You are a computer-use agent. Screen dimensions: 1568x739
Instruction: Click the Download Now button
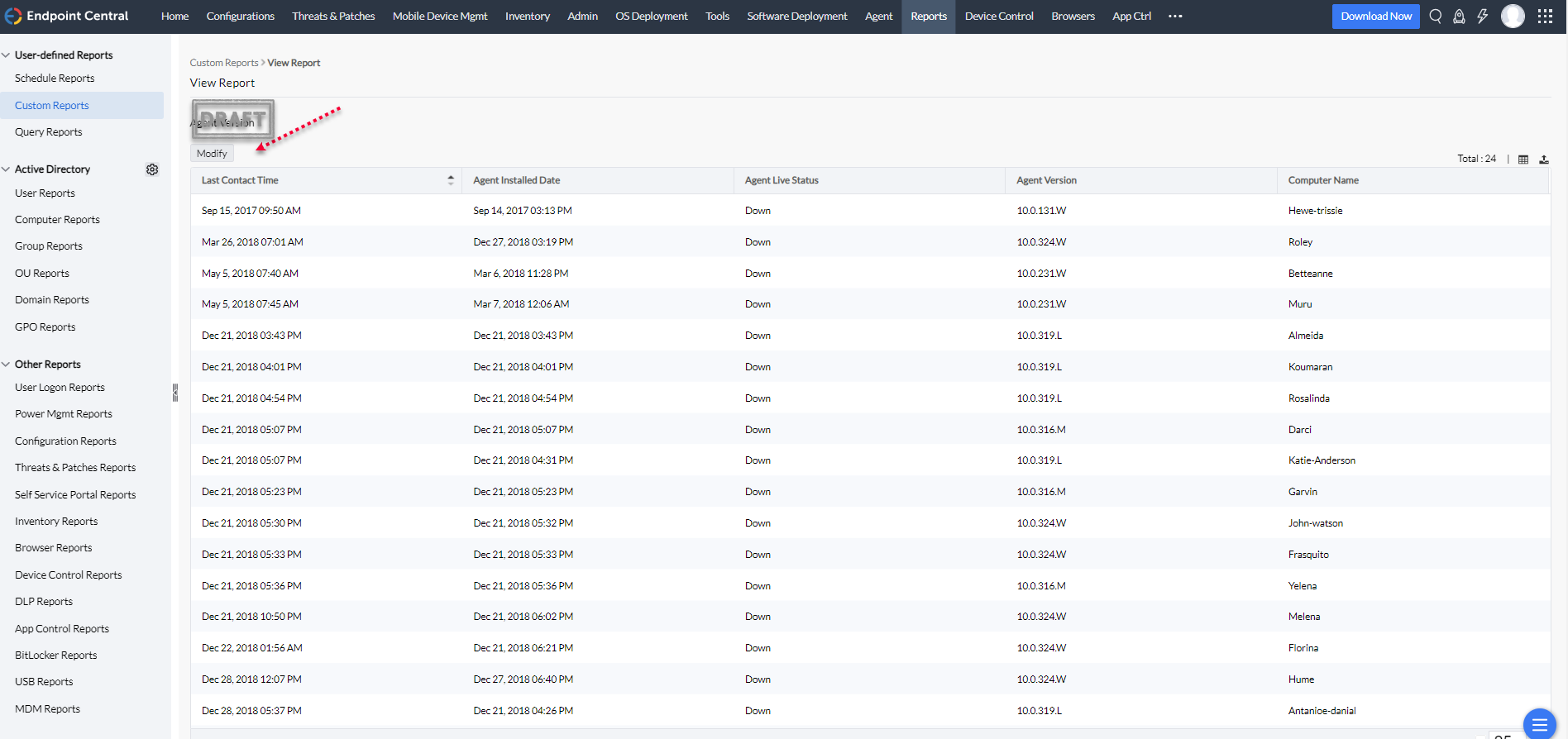click(1375, 17)
